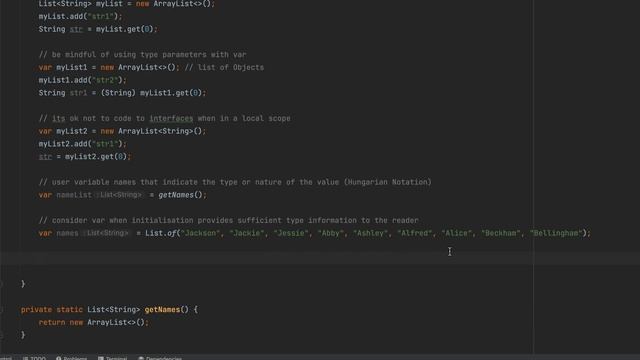
Task: Click the "Bellingham" string literal
Action: coord(556,233)
